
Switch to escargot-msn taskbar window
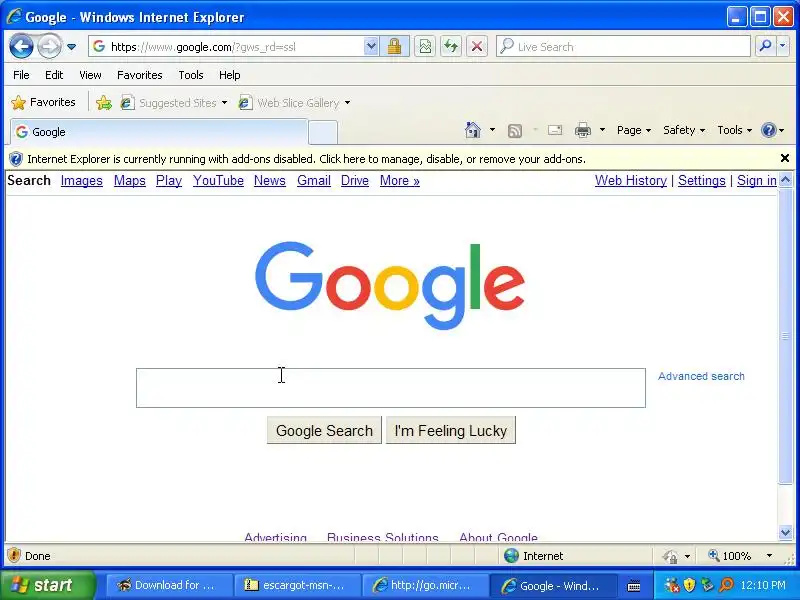click(295, 585)
